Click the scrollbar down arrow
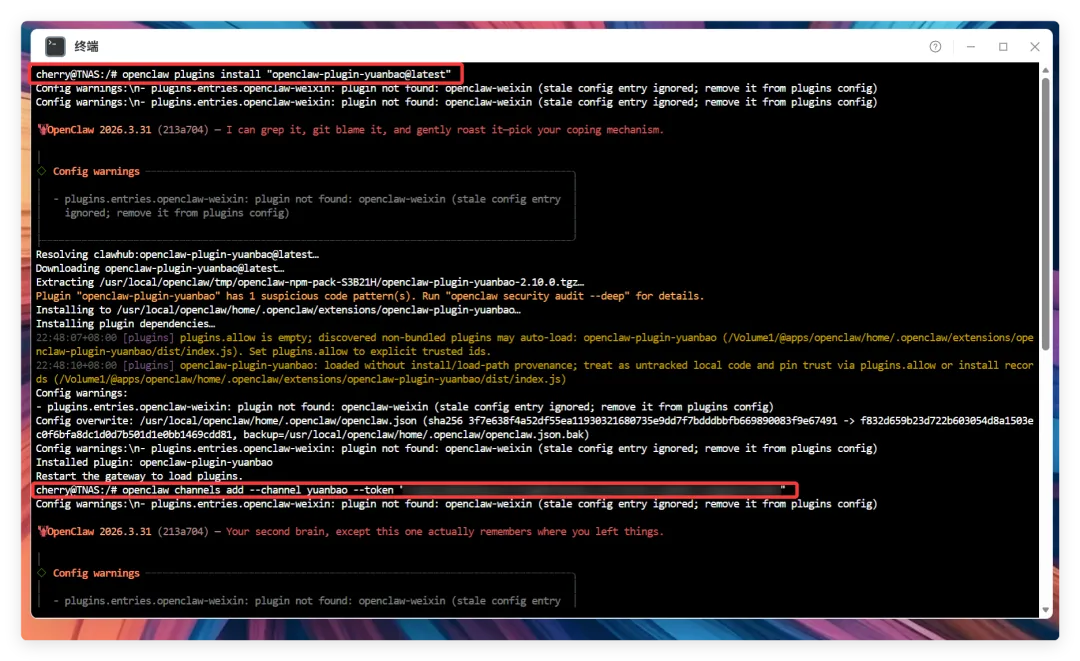Image resolution: width=1080 pixels, height=661 pixels. pyautogui.click(x=1046, y=609)
